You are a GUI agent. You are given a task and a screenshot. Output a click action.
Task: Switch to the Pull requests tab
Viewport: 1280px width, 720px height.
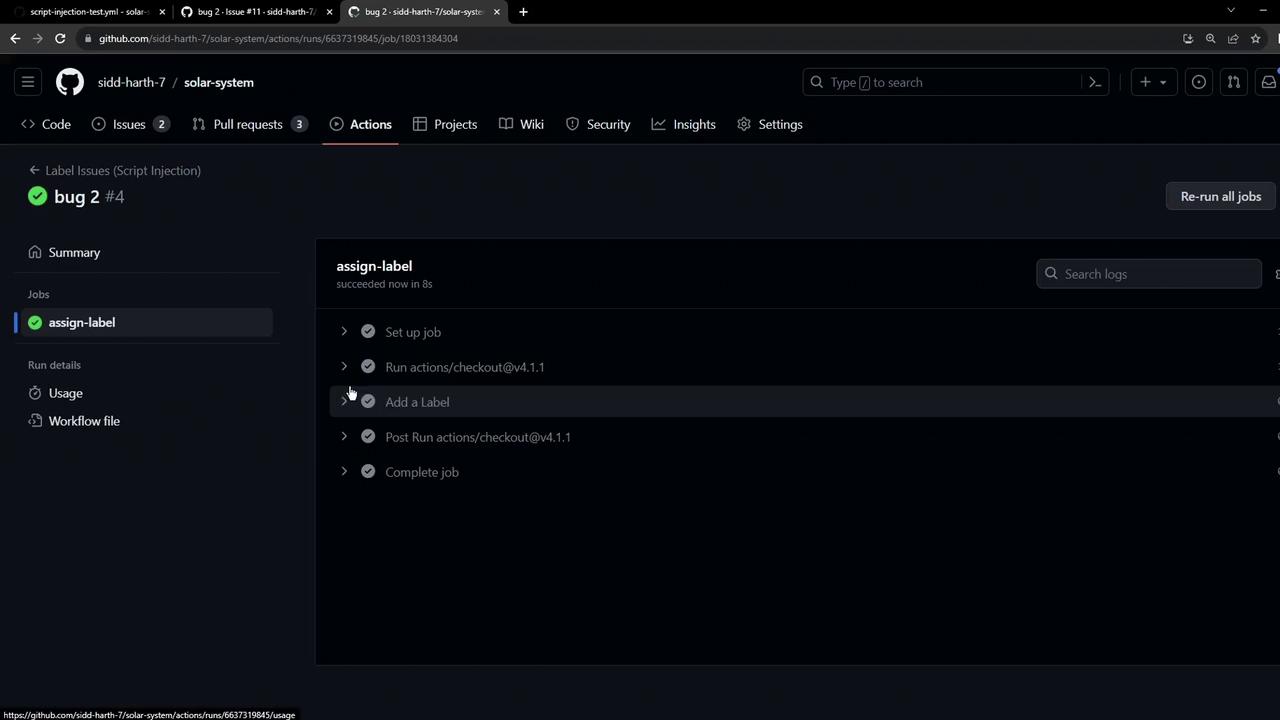(x=249, y=124)
